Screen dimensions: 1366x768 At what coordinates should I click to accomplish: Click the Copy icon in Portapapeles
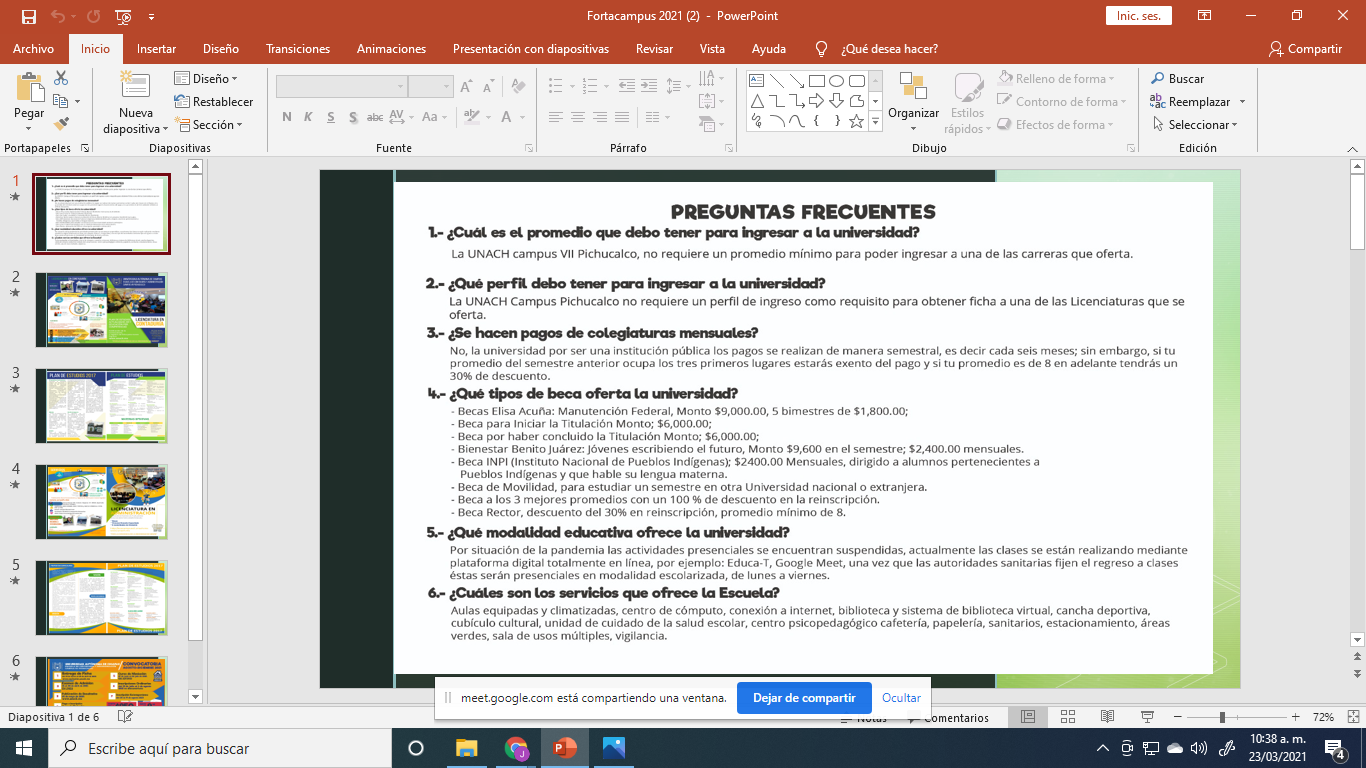click(61, 101)
